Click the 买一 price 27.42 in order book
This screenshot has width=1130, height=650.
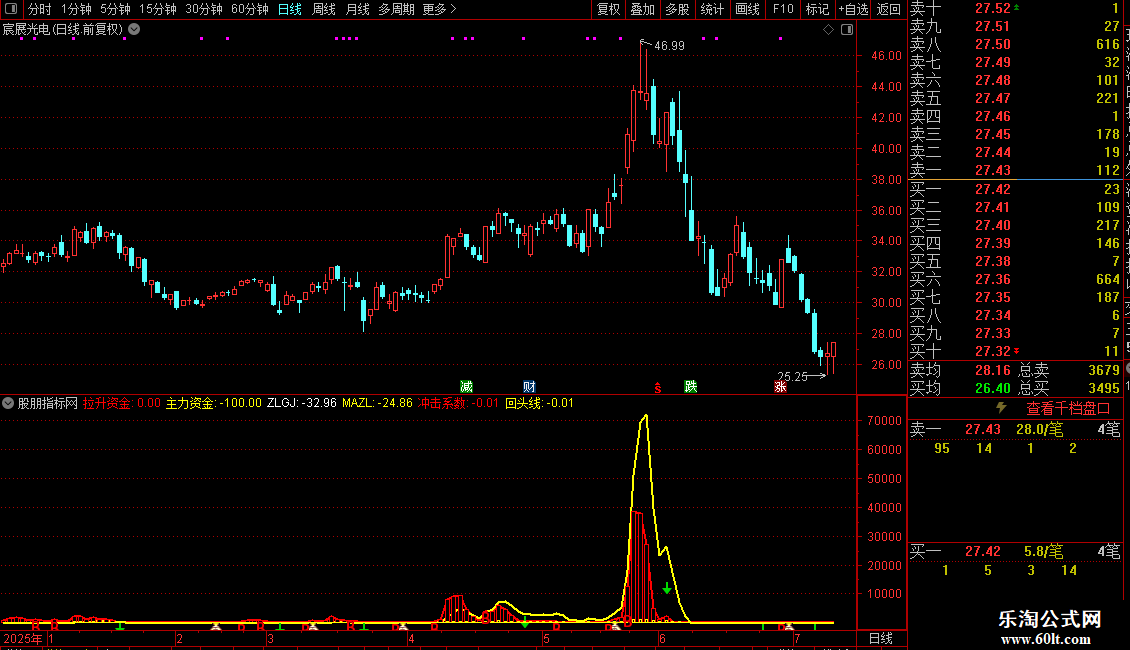click(992, 189)
